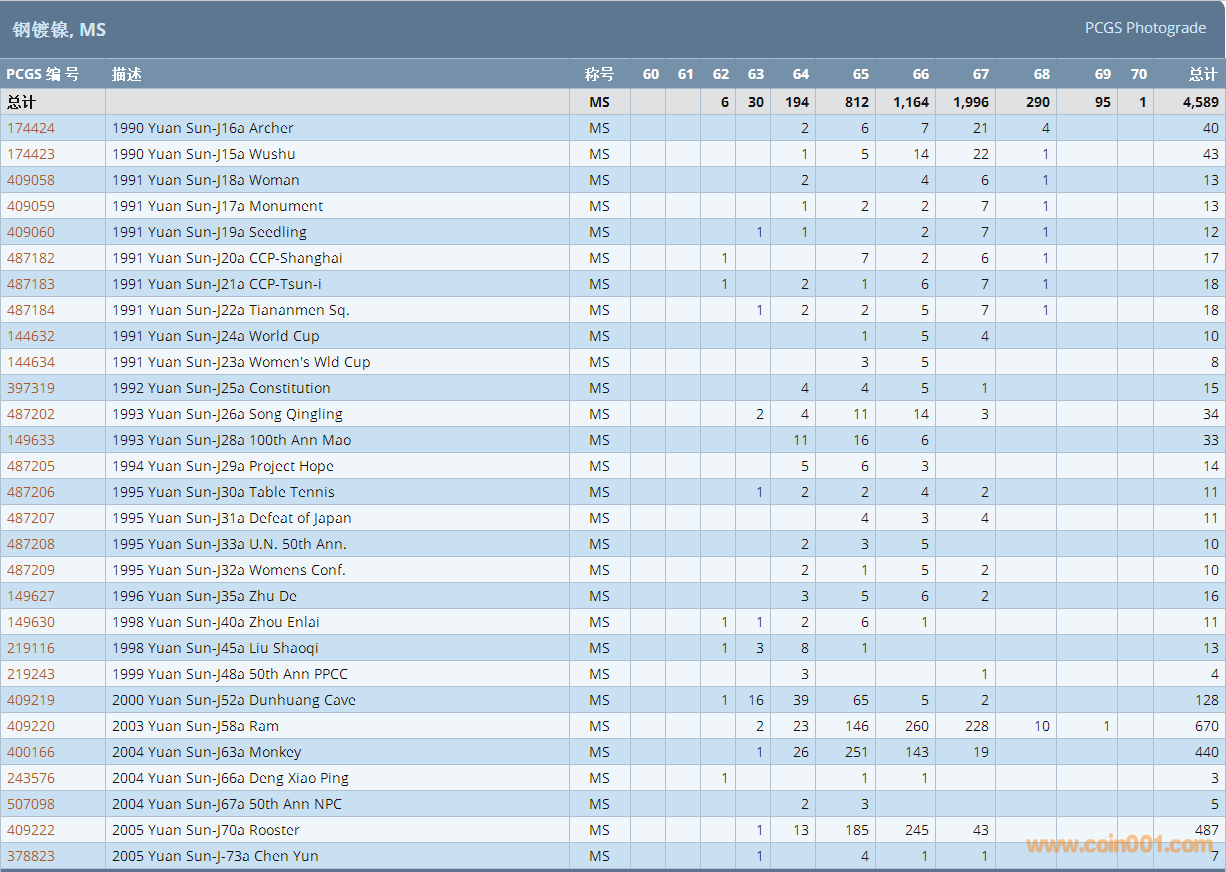The height and width of the screenshot is (872, 1226).
Task: Open PCGS number 400166 Monkey link
Action: pos(31,752)
